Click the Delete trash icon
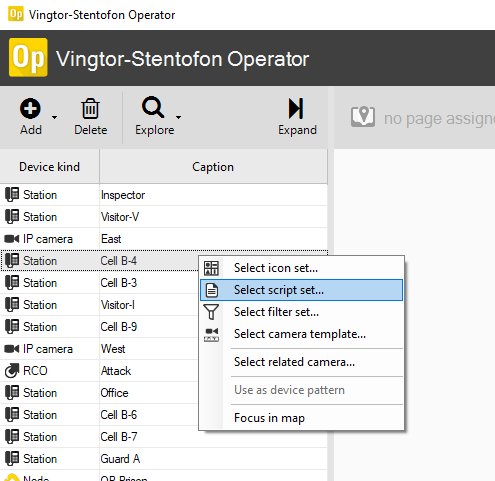Image resolution: width=495 pixels, height=481 pixels. [x=90, y=109]
